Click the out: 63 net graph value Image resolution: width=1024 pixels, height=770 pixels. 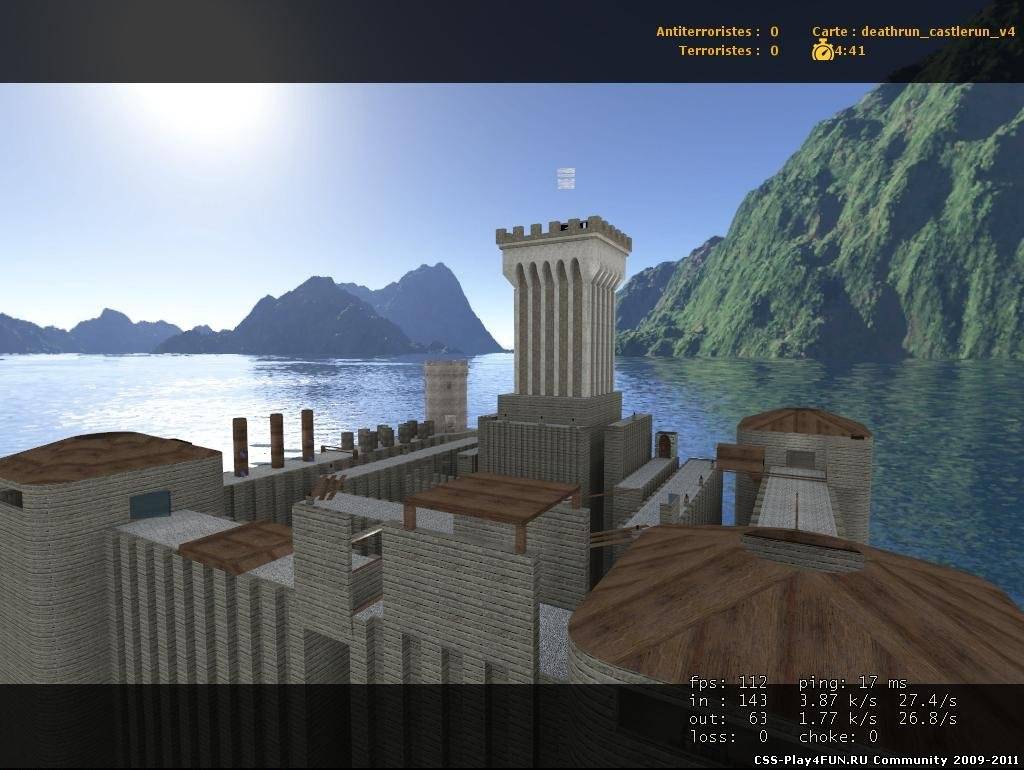(x=728, y=719)
